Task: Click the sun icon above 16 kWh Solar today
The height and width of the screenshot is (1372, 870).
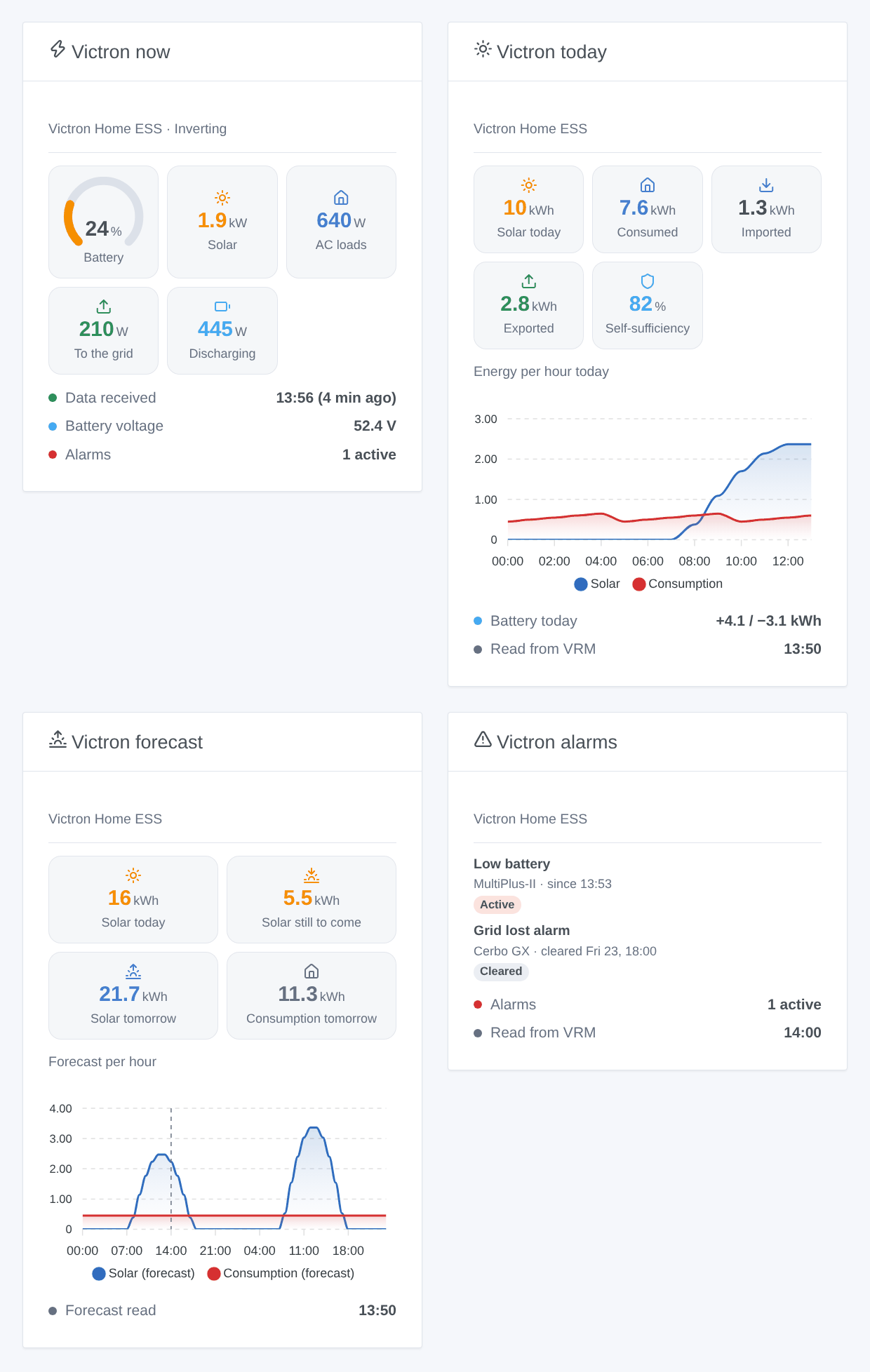Action: [133, 875]
